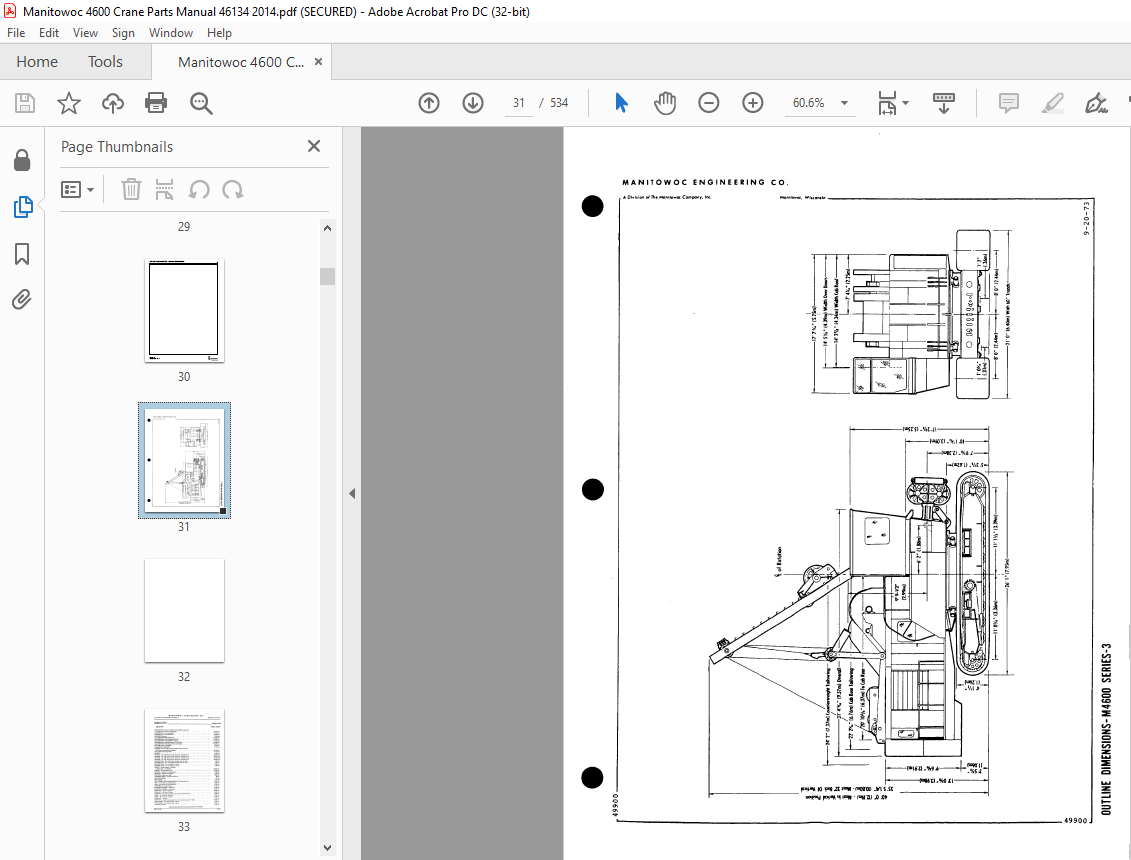Open the File menu

point(16,32)
